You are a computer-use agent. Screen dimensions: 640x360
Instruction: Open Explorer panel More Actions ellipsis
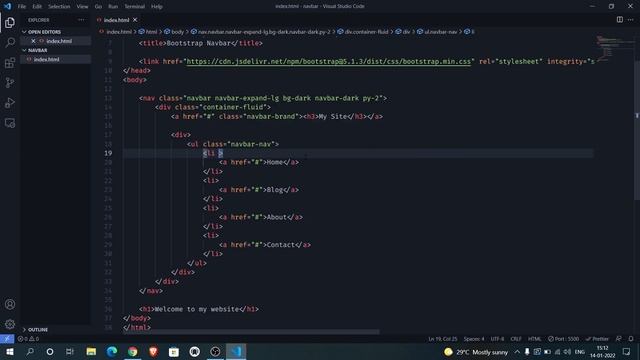81,20
